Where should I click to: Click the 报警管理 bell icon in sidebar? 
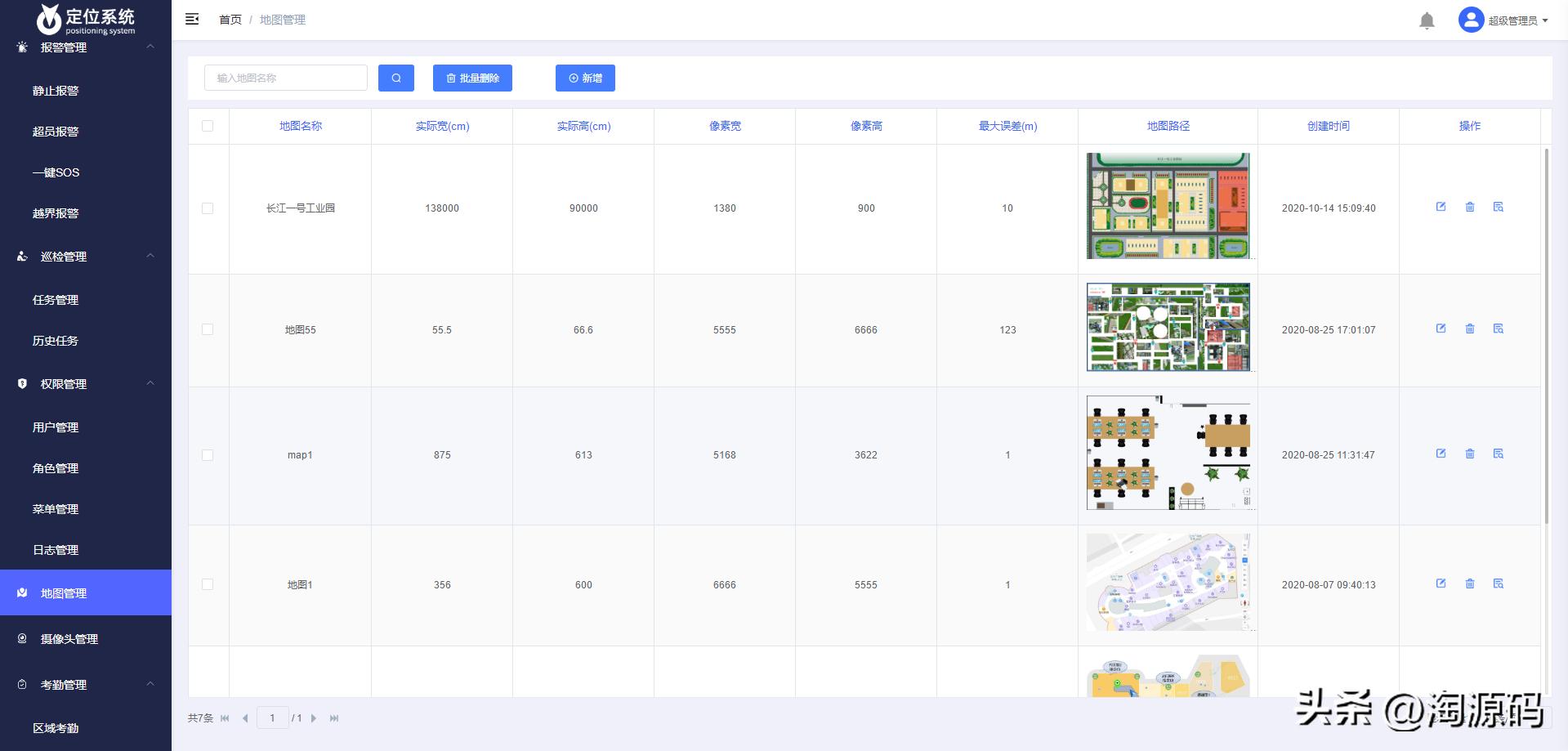pos(21,47)
